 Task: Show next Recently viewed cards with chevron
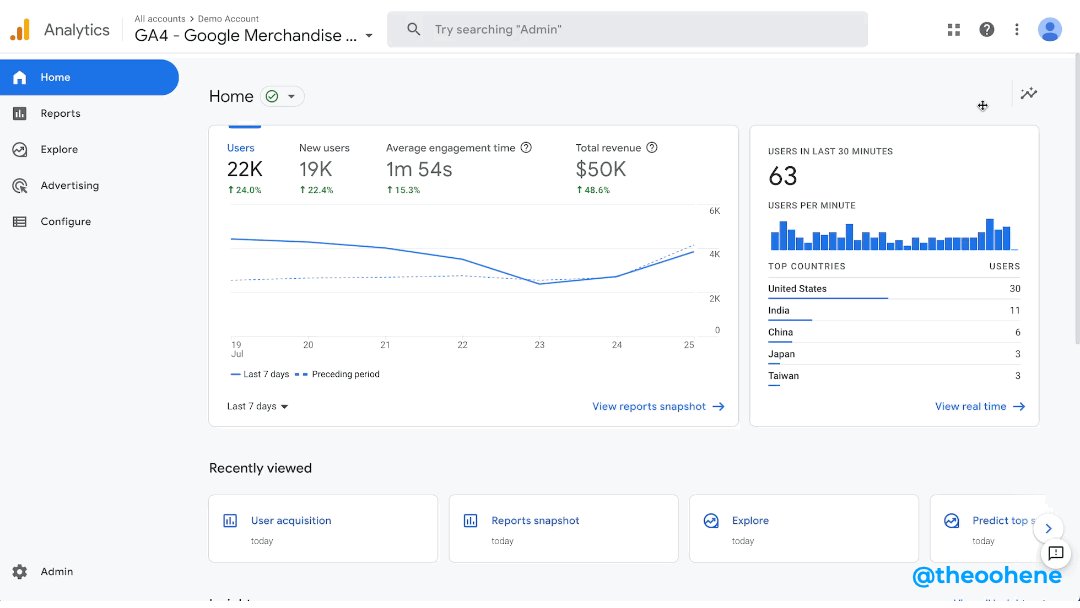click(1048, 529)
